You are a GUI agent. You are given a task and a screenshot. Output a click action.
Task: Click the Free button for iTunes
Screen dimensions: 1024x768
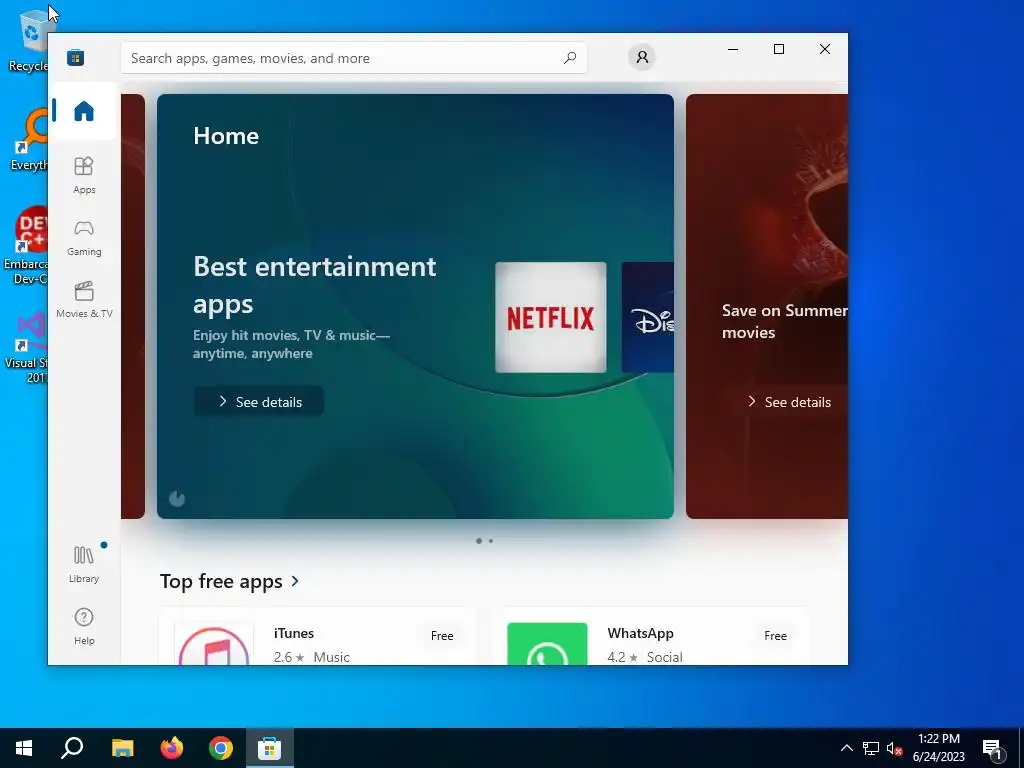442,635
